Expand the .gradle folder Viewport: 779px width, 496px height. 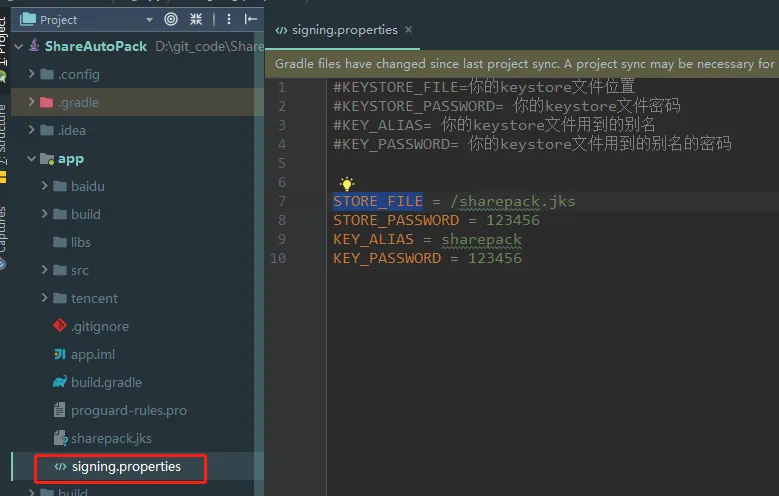(31, 102)
